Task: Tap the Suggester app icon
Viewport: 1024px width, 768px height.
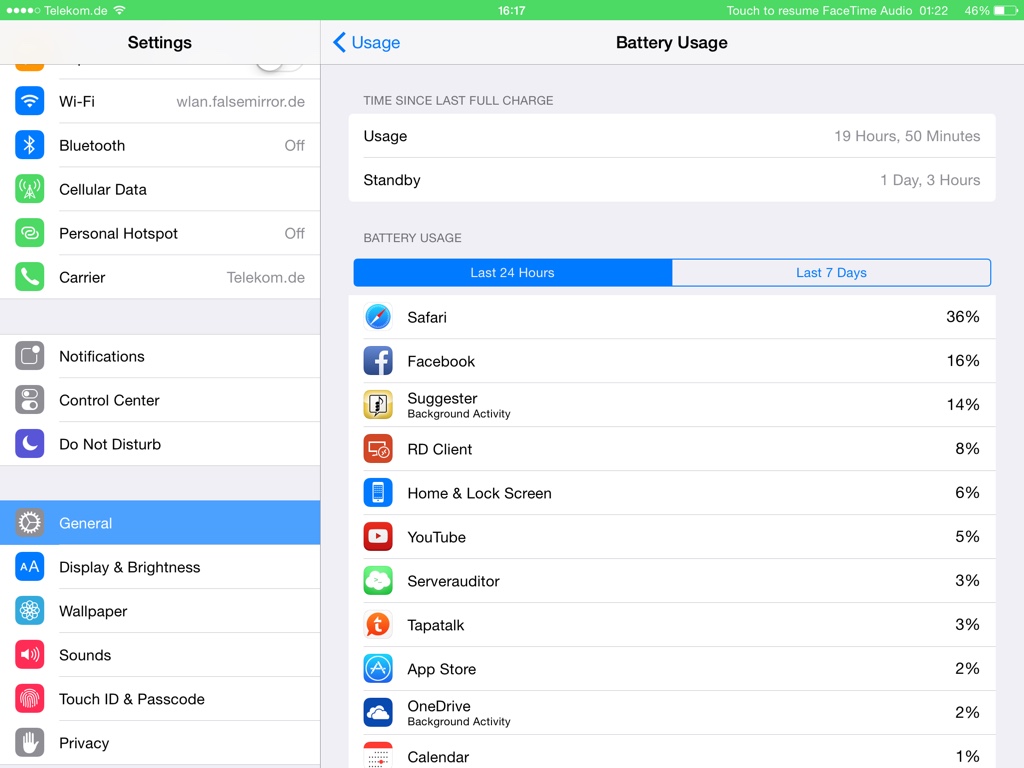Action: point(378,405)
